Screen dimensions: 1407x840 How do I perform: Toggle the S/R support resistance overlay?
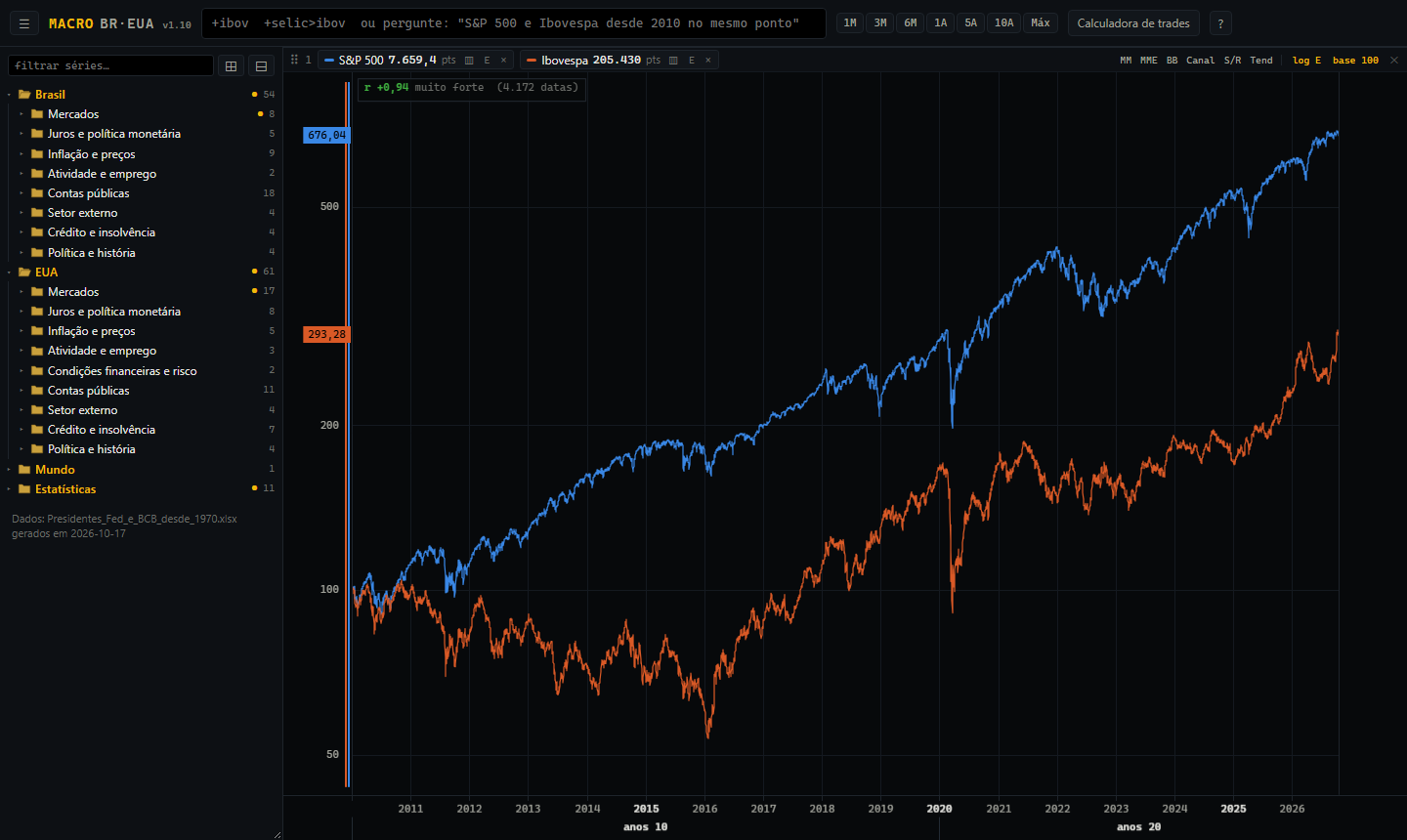(x=1232, y=61)
